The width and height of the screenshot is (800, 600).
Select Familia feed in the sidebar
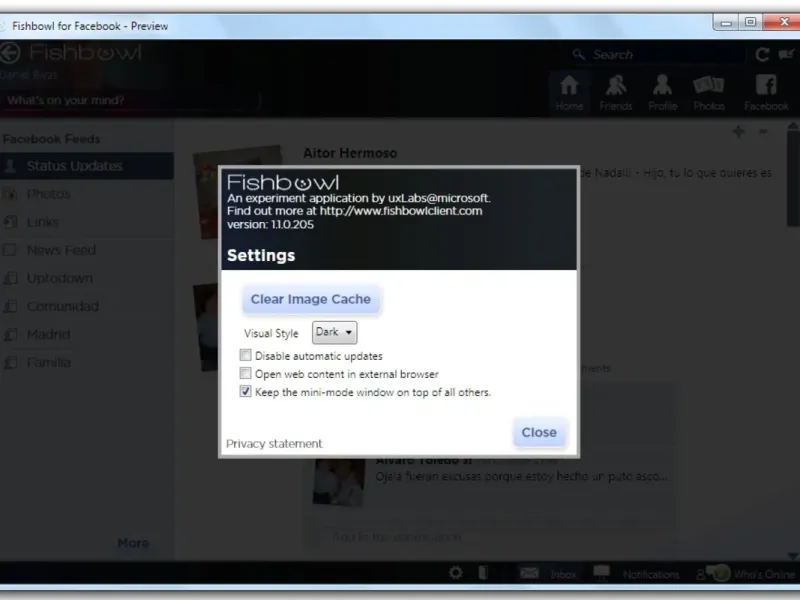pyautogui.click(x=87, y=362)
